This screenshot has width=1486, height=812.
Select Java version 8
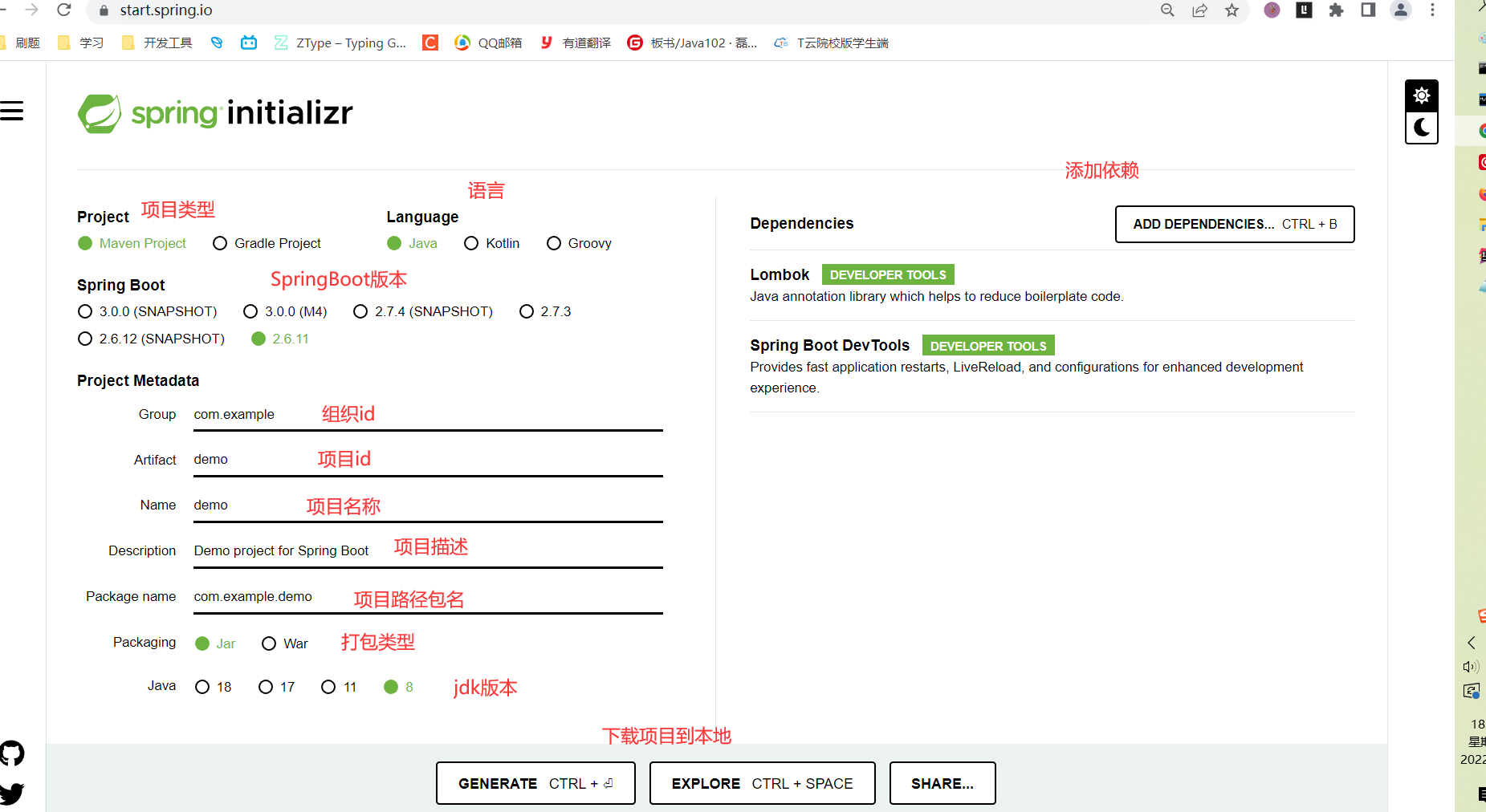(x=399, y=687)
